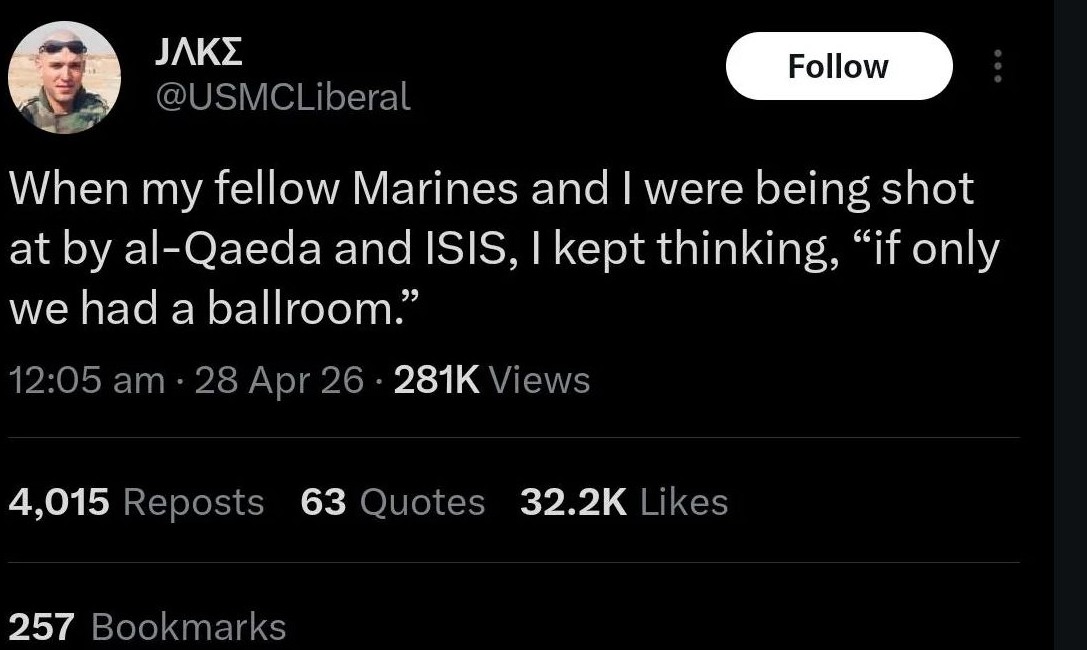Screen dimensions: 1087x650
Task: Click the JΛKΣ profile avatar photo
Action: coord(64,77)
